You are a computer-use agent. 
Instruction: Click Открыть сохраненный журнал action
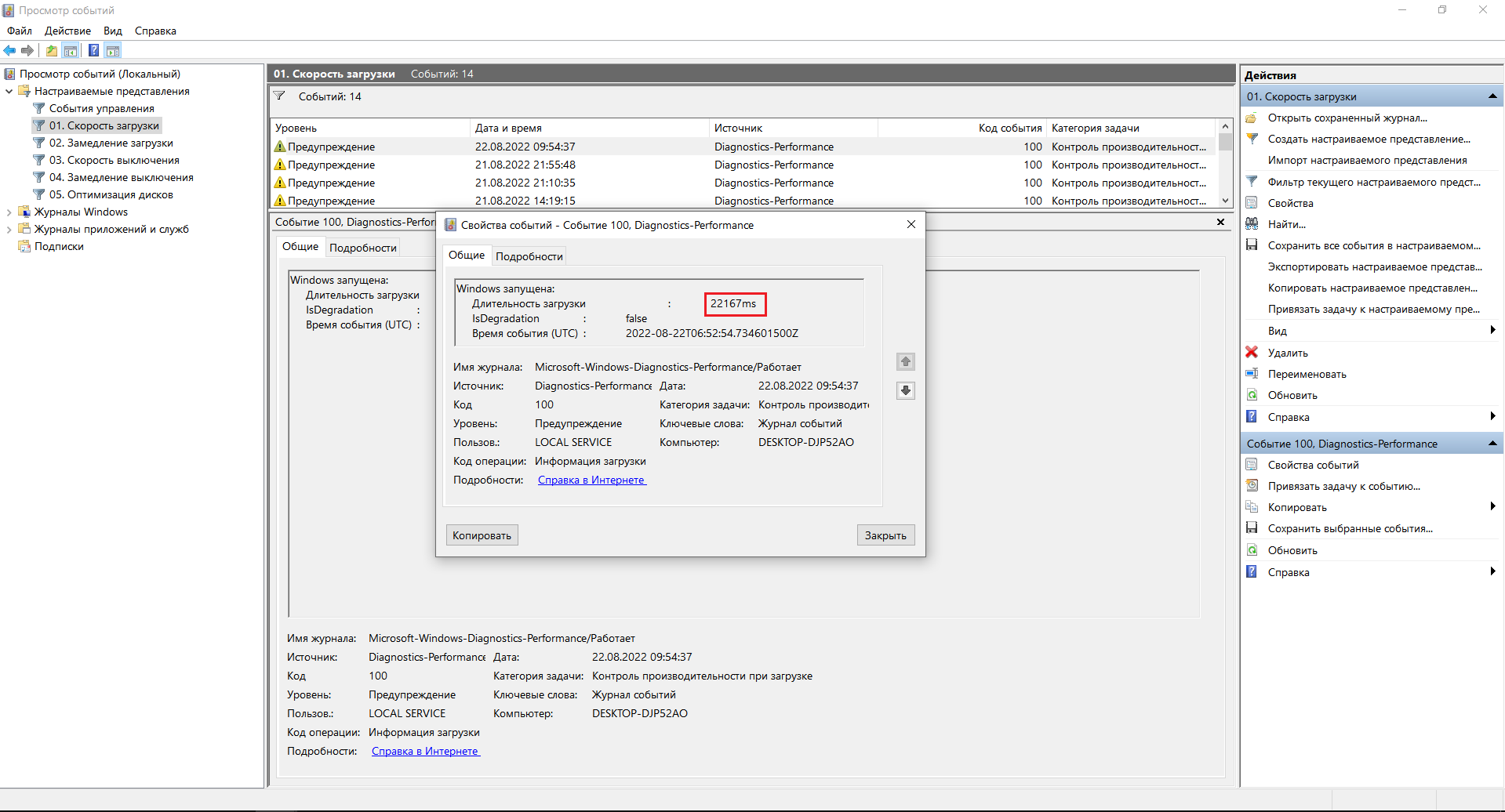(x=1347, y=118)
